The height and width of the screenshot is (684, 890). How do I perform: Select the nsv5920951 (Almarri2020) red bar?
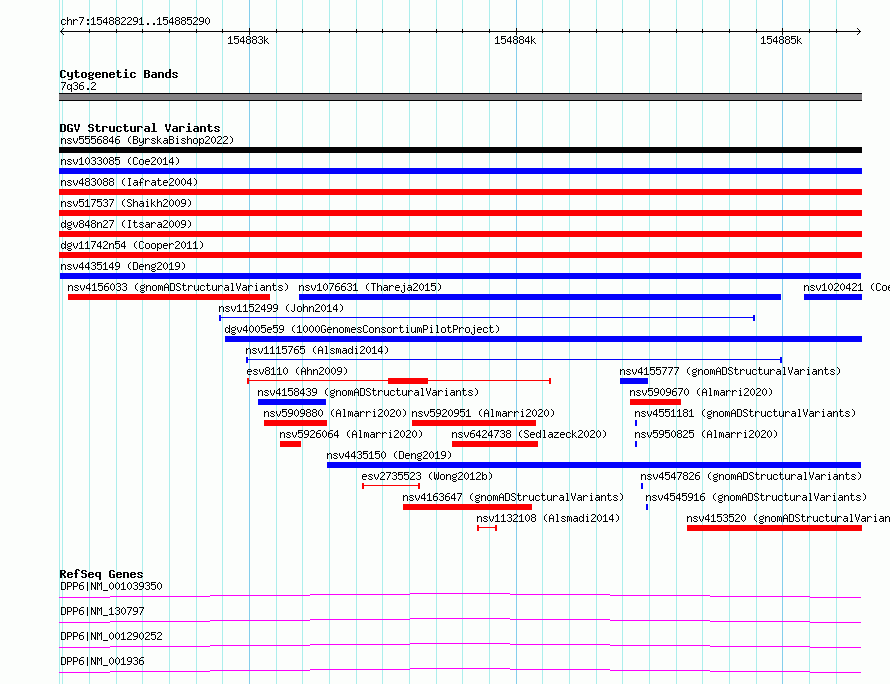[x=474, y=423]
